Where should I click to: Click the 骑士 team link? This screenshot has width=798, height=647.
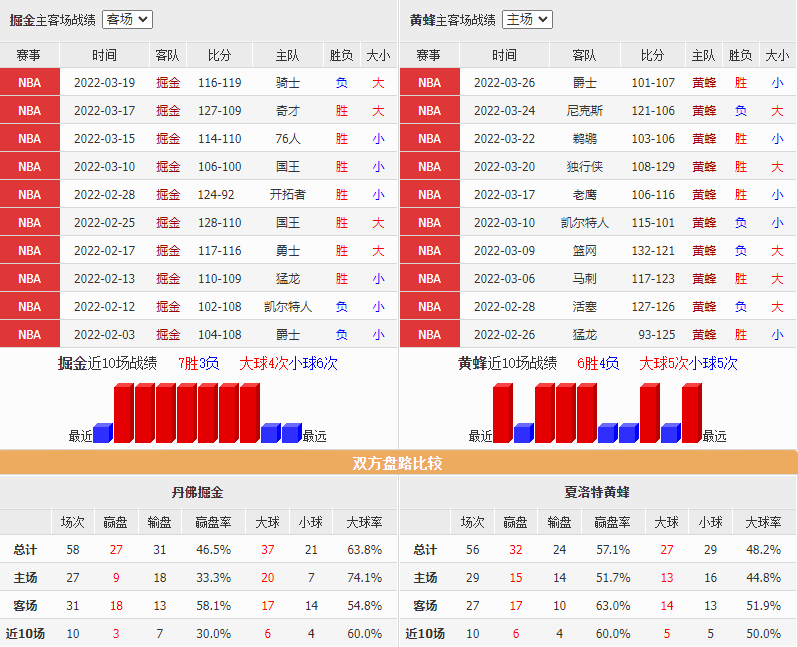coord(288,83)
